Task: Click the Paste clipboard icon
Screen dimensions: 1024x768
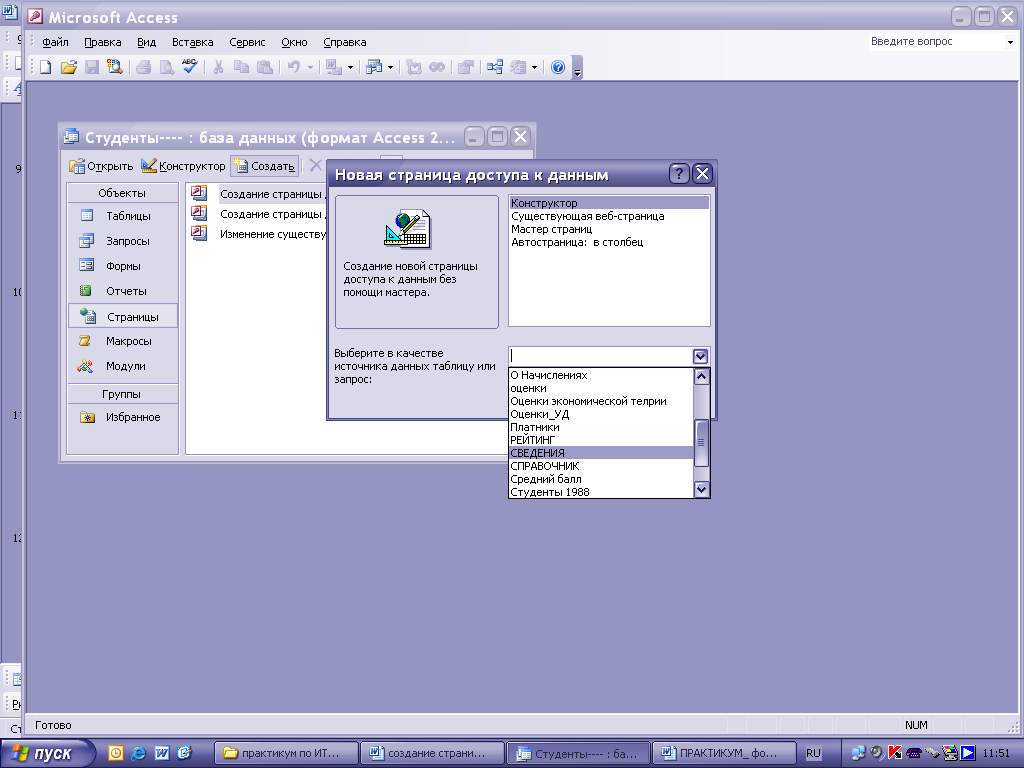Action: [264, 67]
